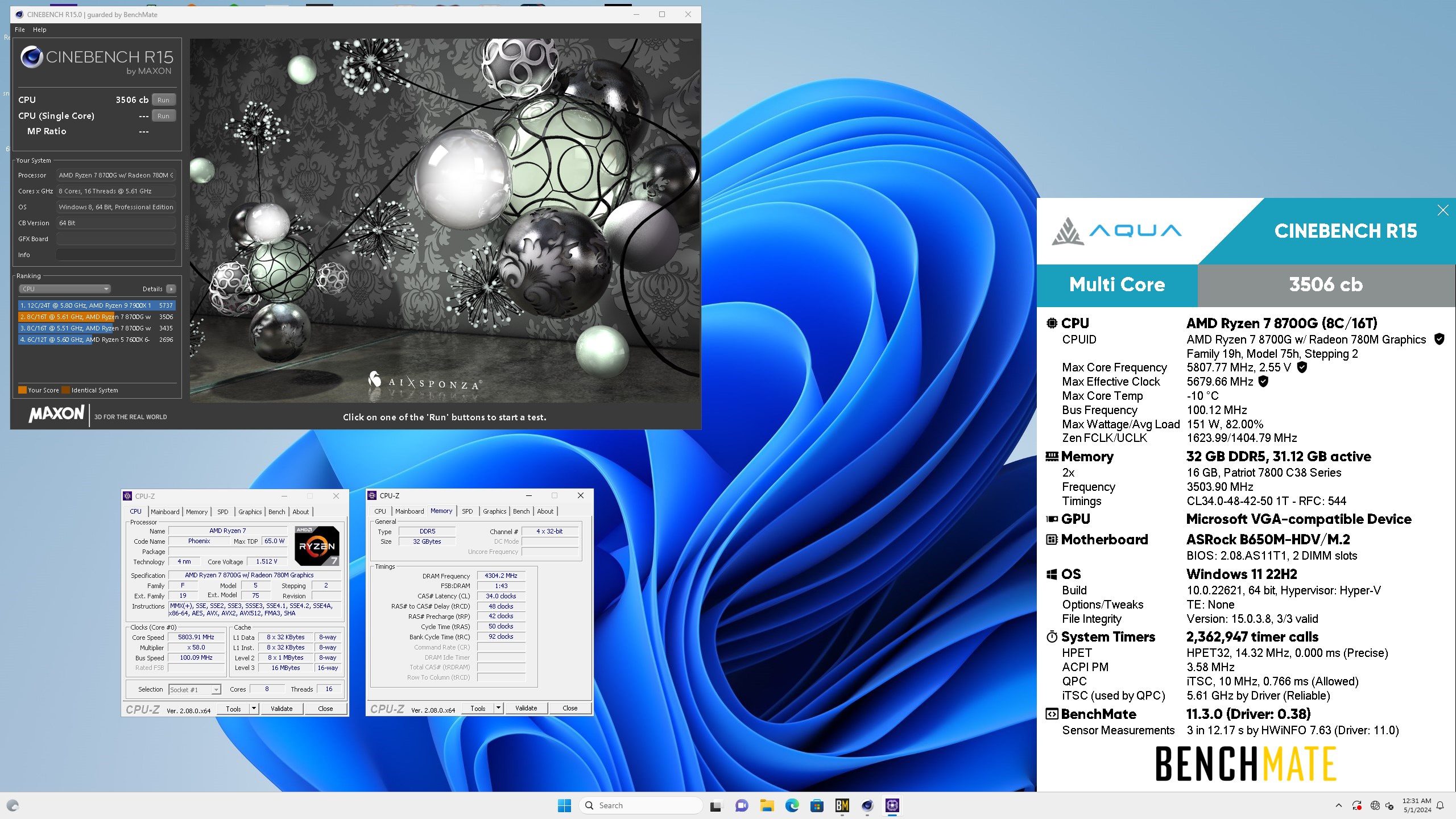Open BenchMate from taskbar
Viewport: 1456px width, 819px height.
click(842, 805)
